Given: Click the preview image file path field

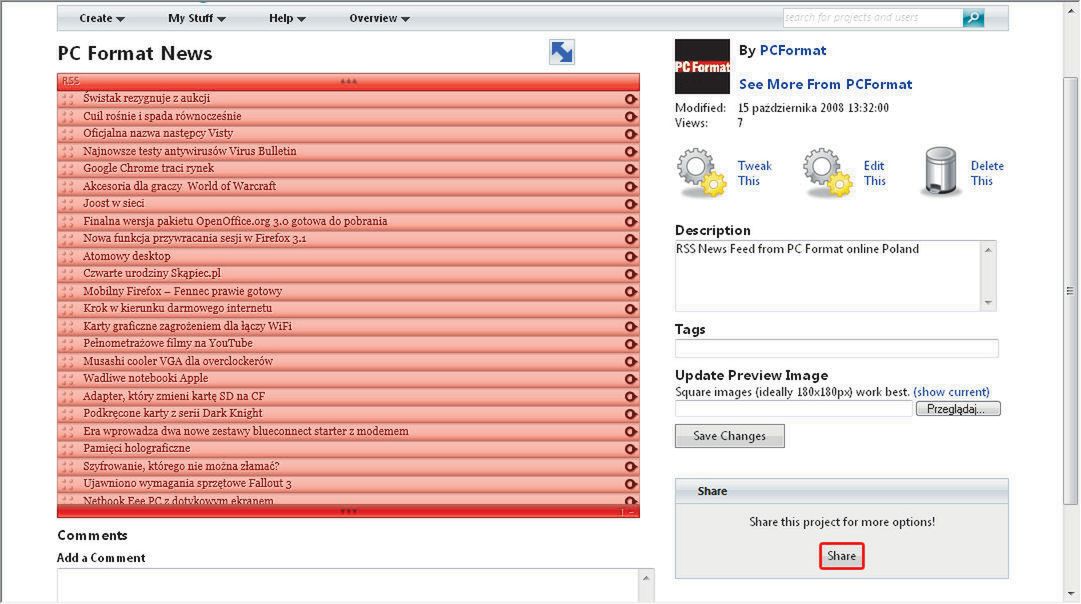Looking at the screenshot, I should point(794,409).
